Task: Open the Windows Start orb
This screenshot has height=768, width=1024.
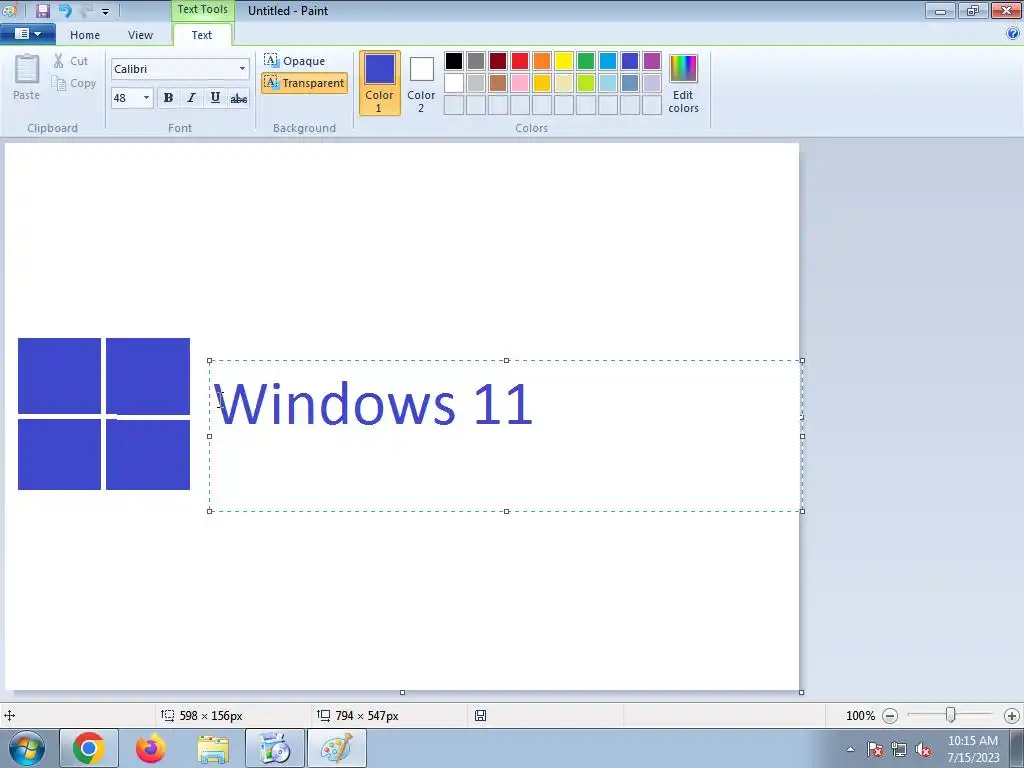Action: point(27,748)
